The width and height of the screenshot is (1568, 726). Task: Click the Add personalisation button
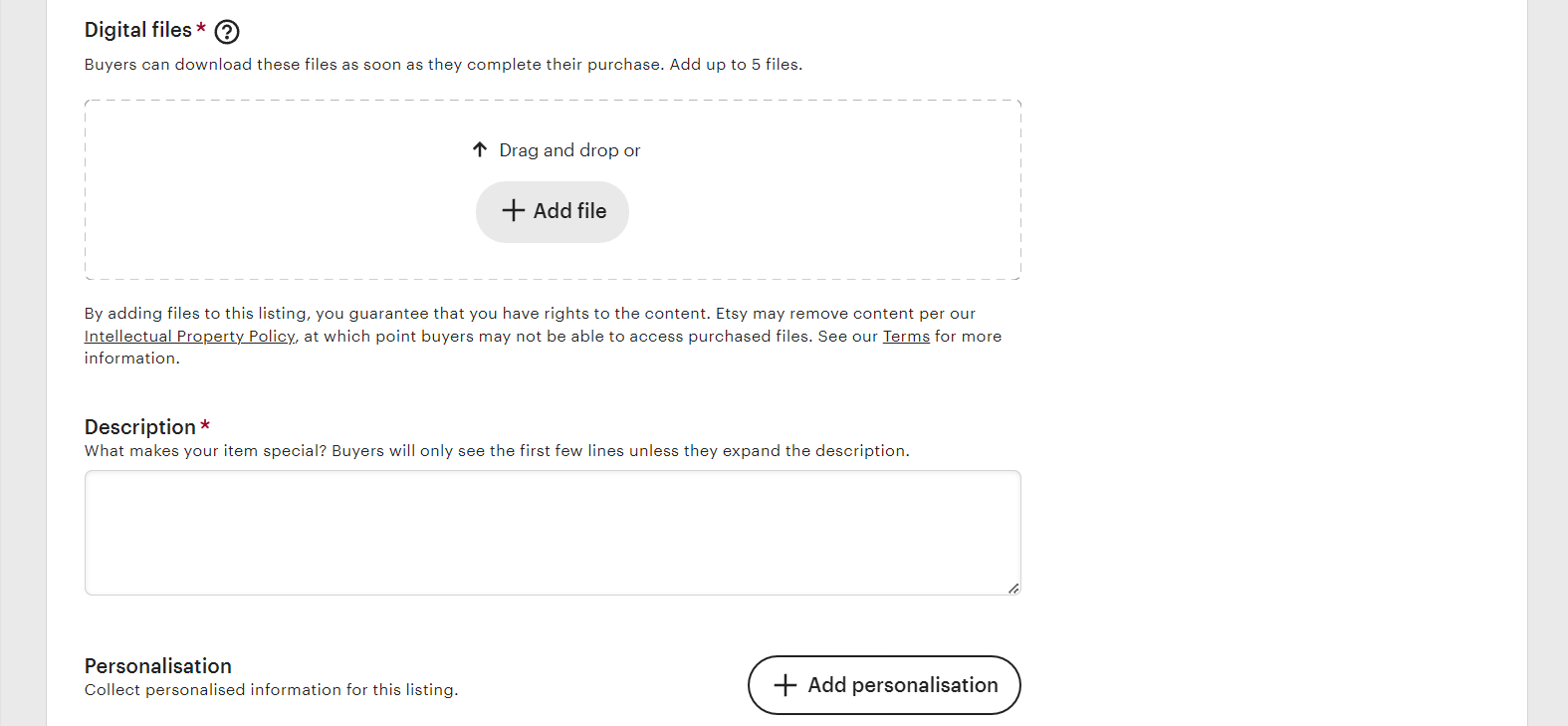[x=883, y=685]
